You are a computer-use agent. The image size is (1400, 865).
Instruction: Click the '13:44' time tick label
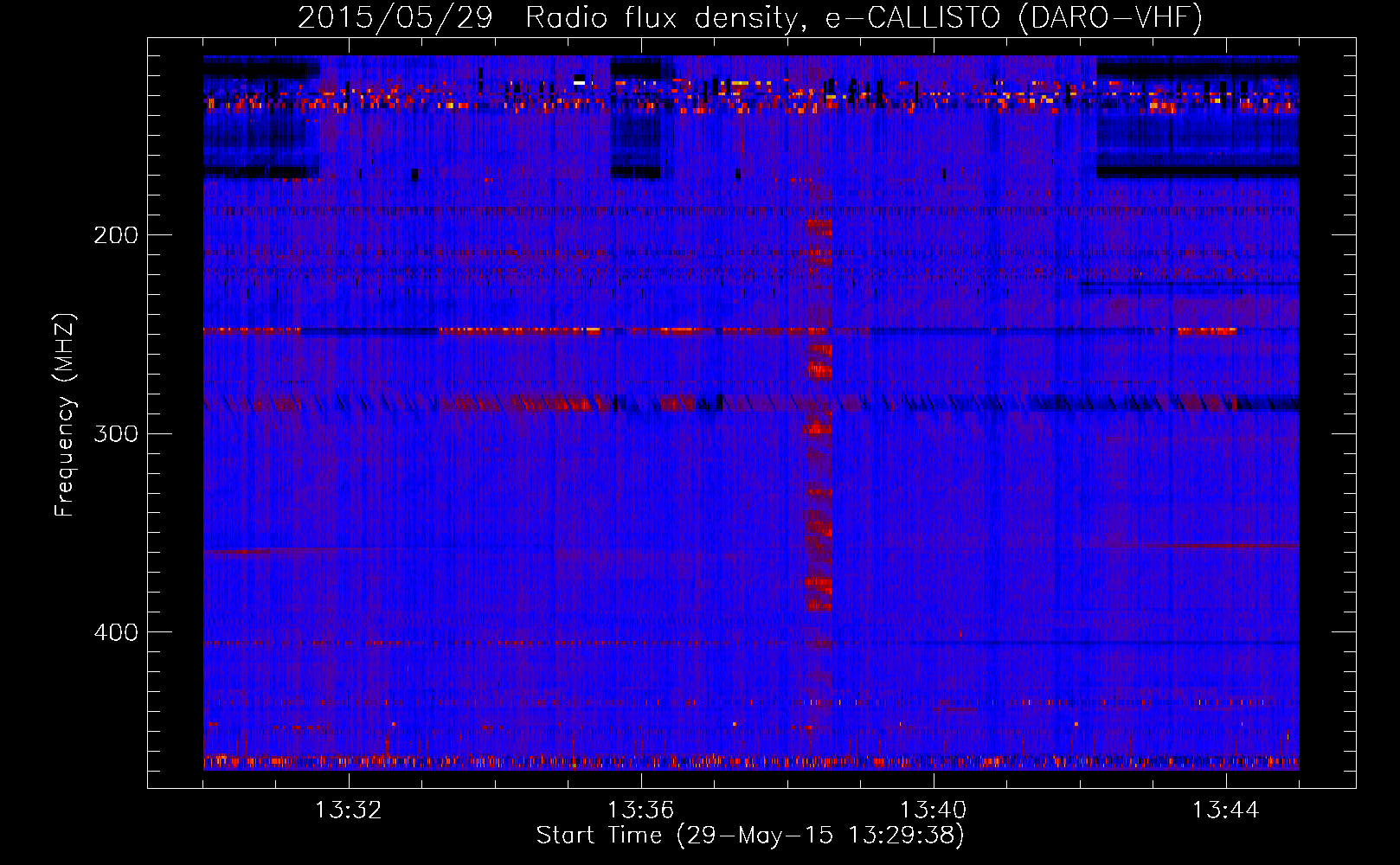coord(1225,811)
